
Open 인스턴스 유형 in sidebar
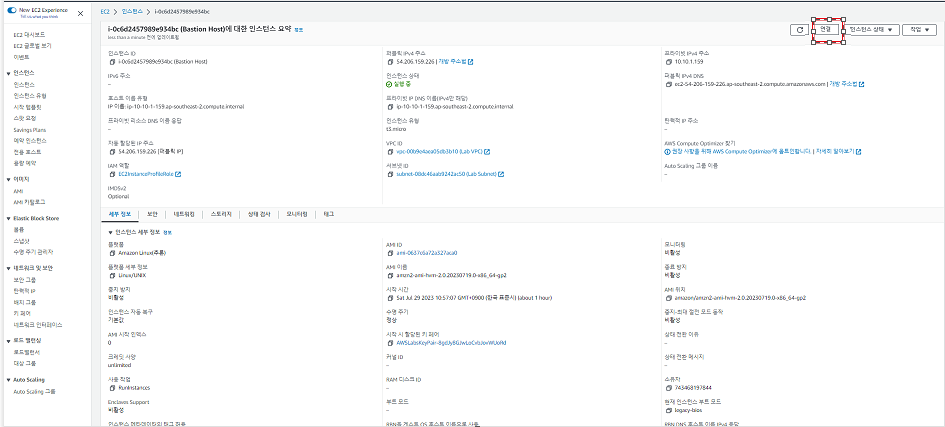point(30,96)
